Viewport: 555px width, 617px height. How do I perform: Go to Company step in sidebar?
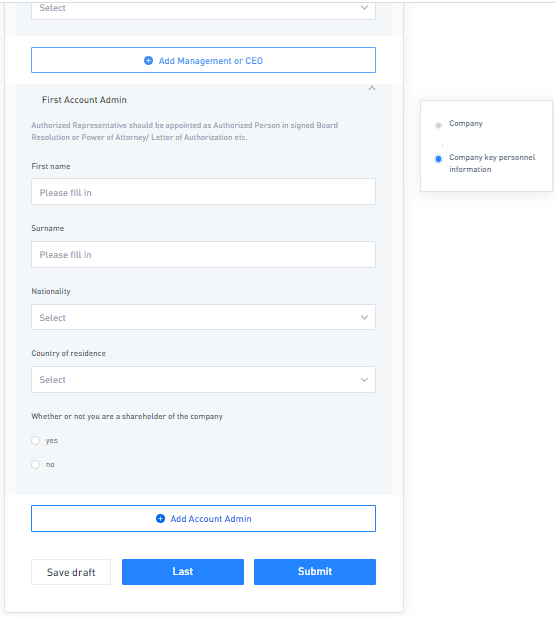466,124
